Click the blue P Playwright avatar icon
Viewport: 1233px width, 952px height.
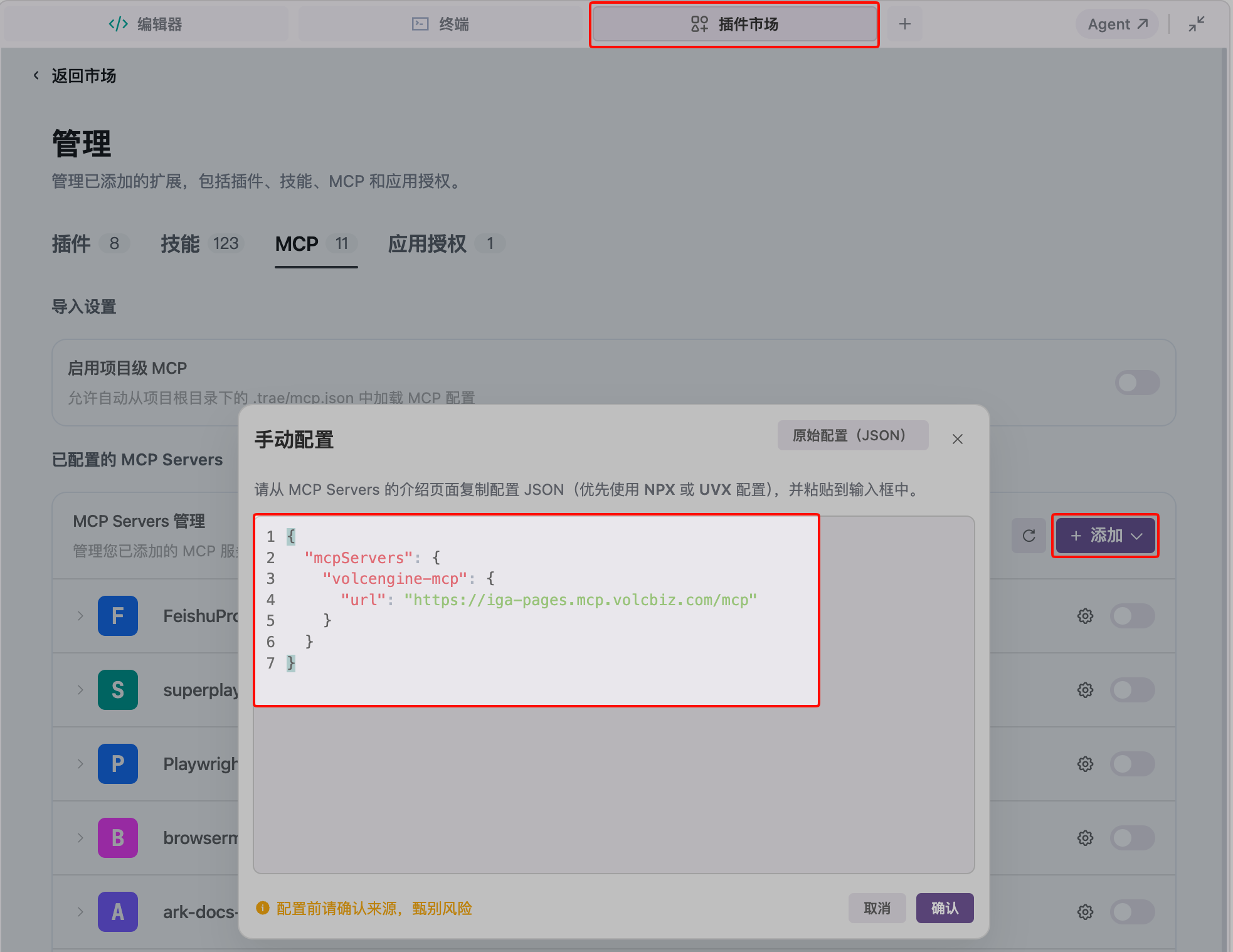click(x=118, y=764)
